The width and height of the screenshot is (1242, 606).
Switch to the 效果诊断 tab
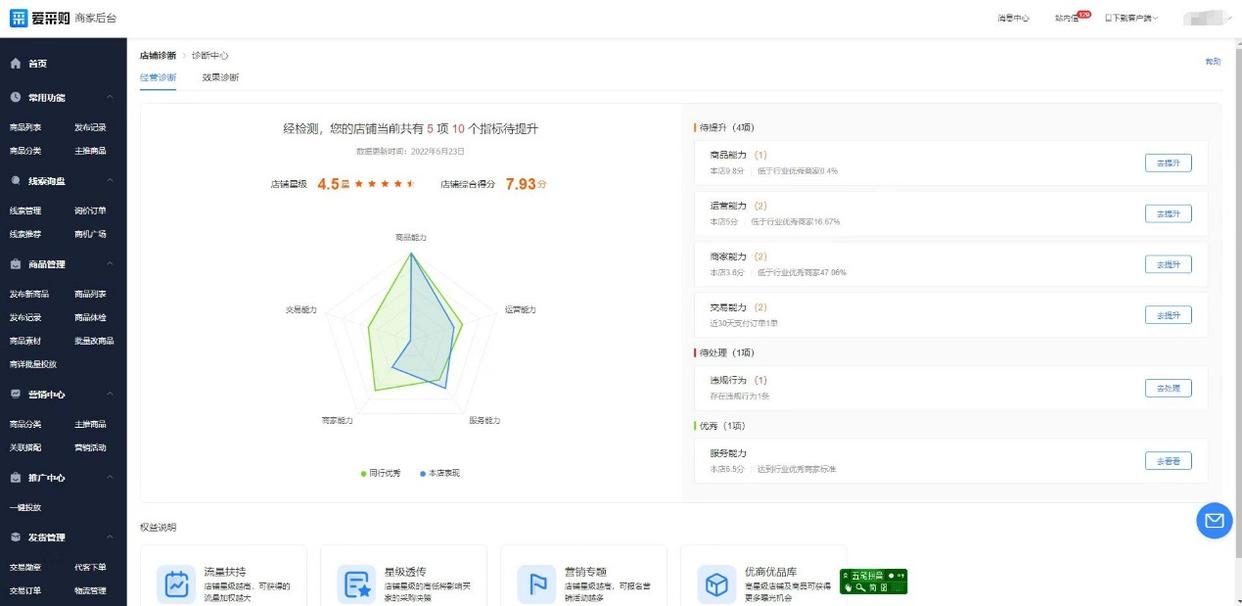(x=220, y=78)
